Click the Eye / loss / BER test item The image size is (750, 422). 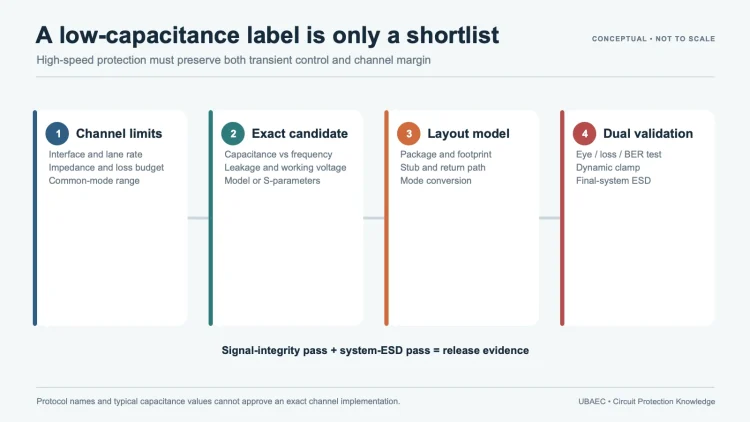(618, 155)
